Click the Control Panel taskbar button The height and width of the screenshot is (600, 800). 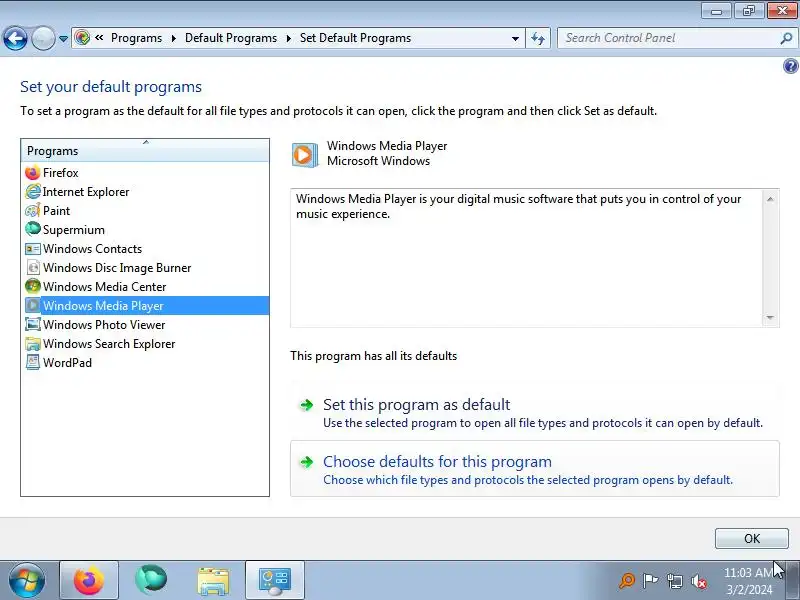pos(275,580)
